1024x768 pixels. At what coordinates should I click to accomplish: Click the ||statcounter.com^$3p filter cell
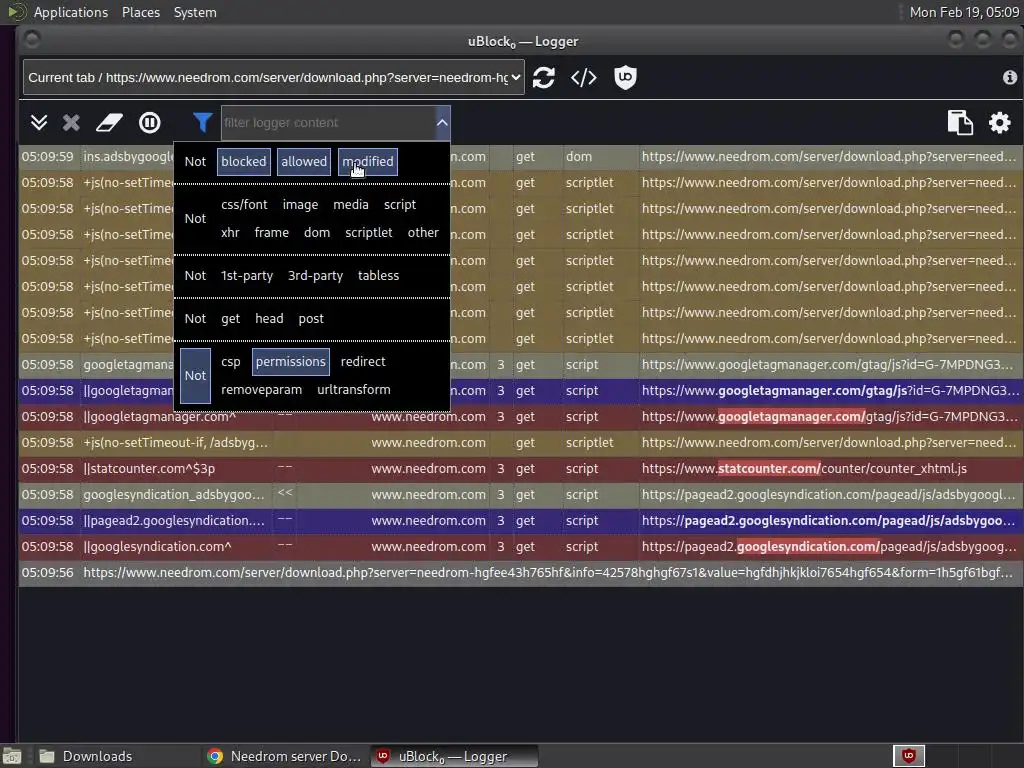click(177, 469)
